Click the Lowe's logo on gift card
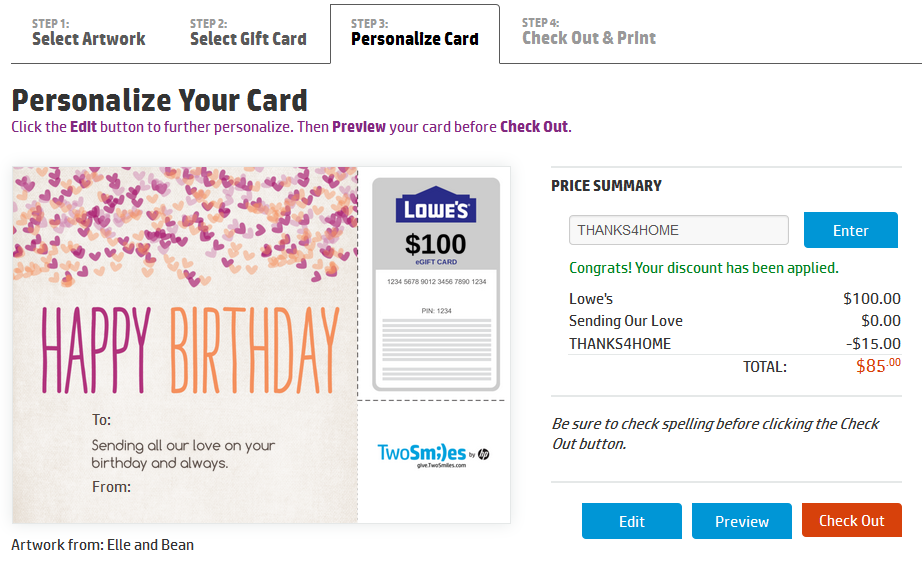This screenshot has height=562, width=922. 436,205
